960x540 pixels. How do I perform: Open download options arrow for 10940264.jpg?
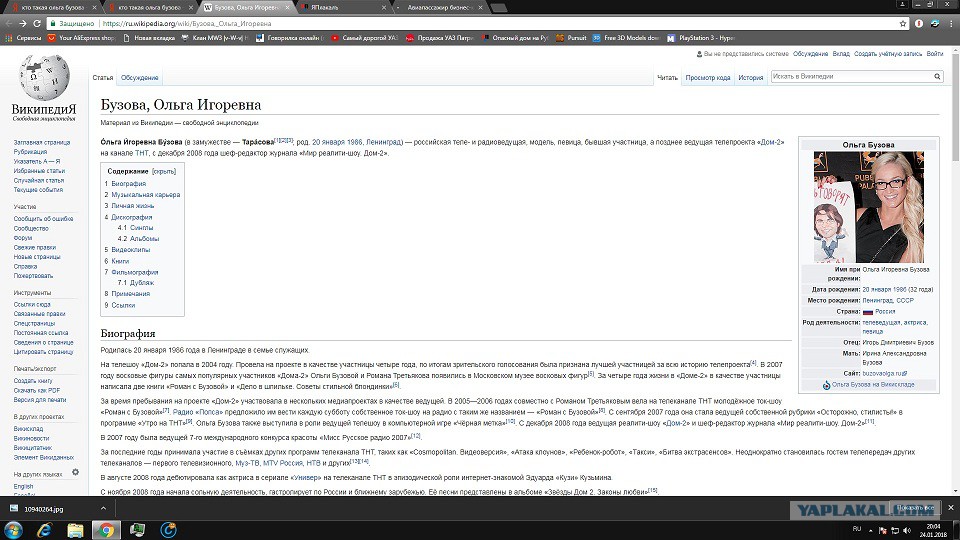coord(103,508)
